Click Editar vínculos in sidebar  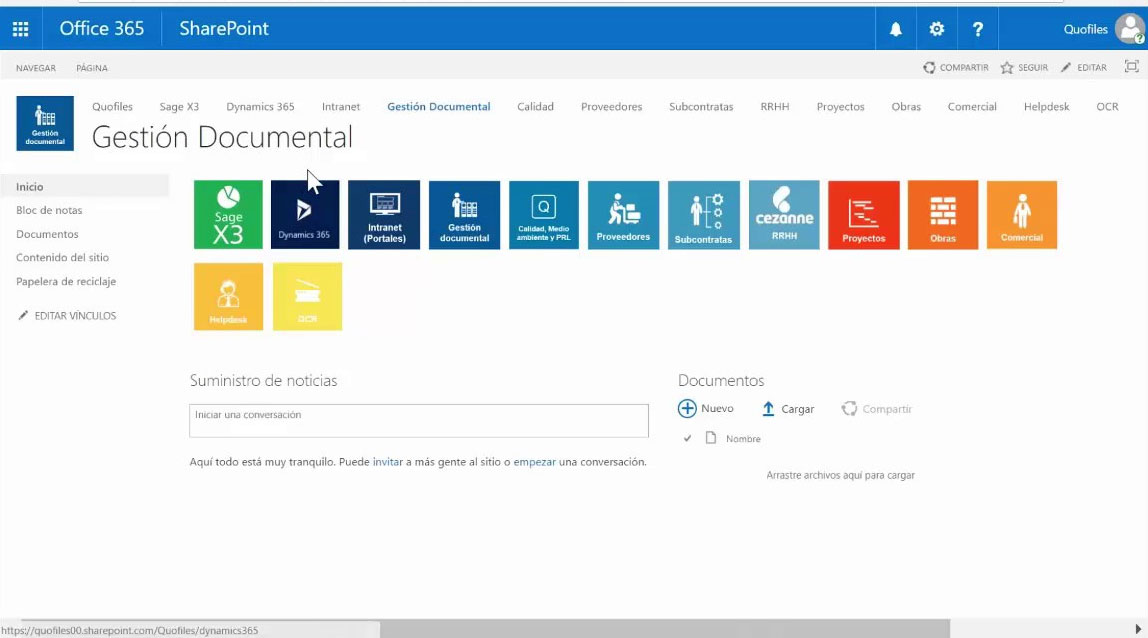click(x=67, y=316)
